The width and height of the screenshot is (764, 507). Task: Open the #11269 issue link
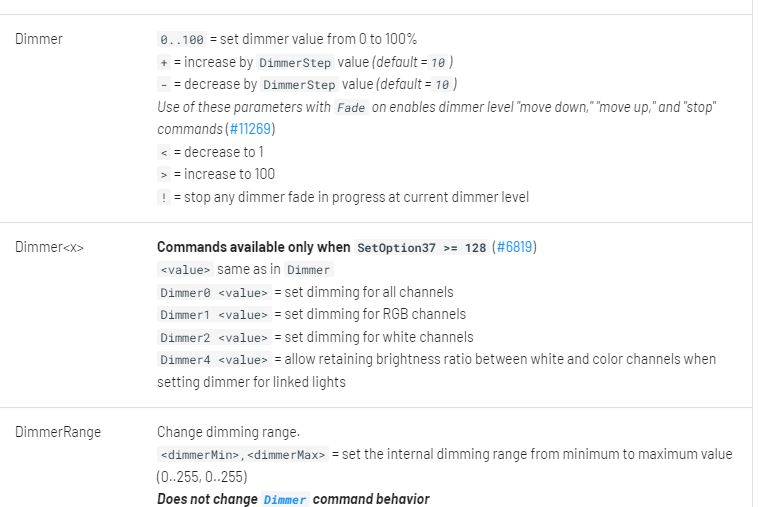pyautogui.click(x=250, y=129)
